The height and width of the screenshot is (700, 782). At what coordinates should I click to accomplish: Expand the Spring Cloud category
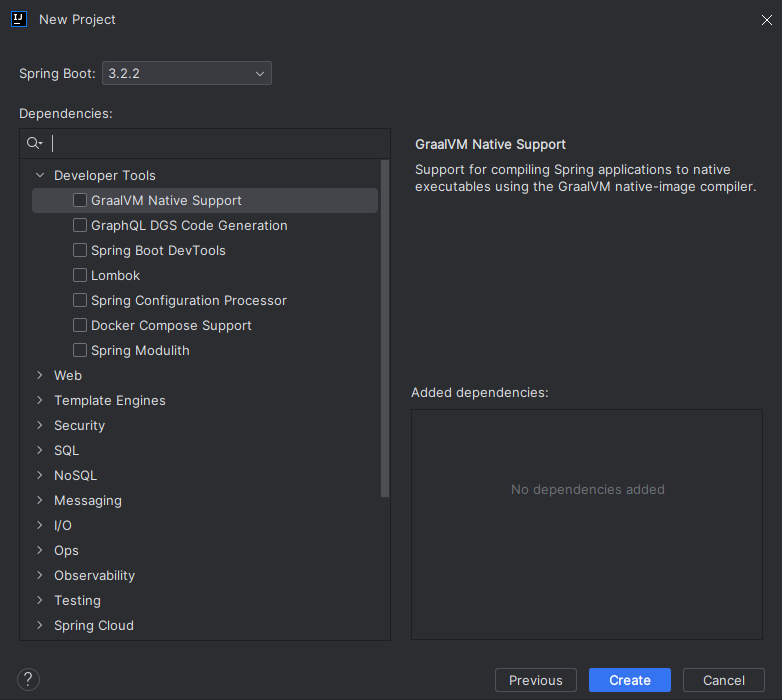[40, 625]
